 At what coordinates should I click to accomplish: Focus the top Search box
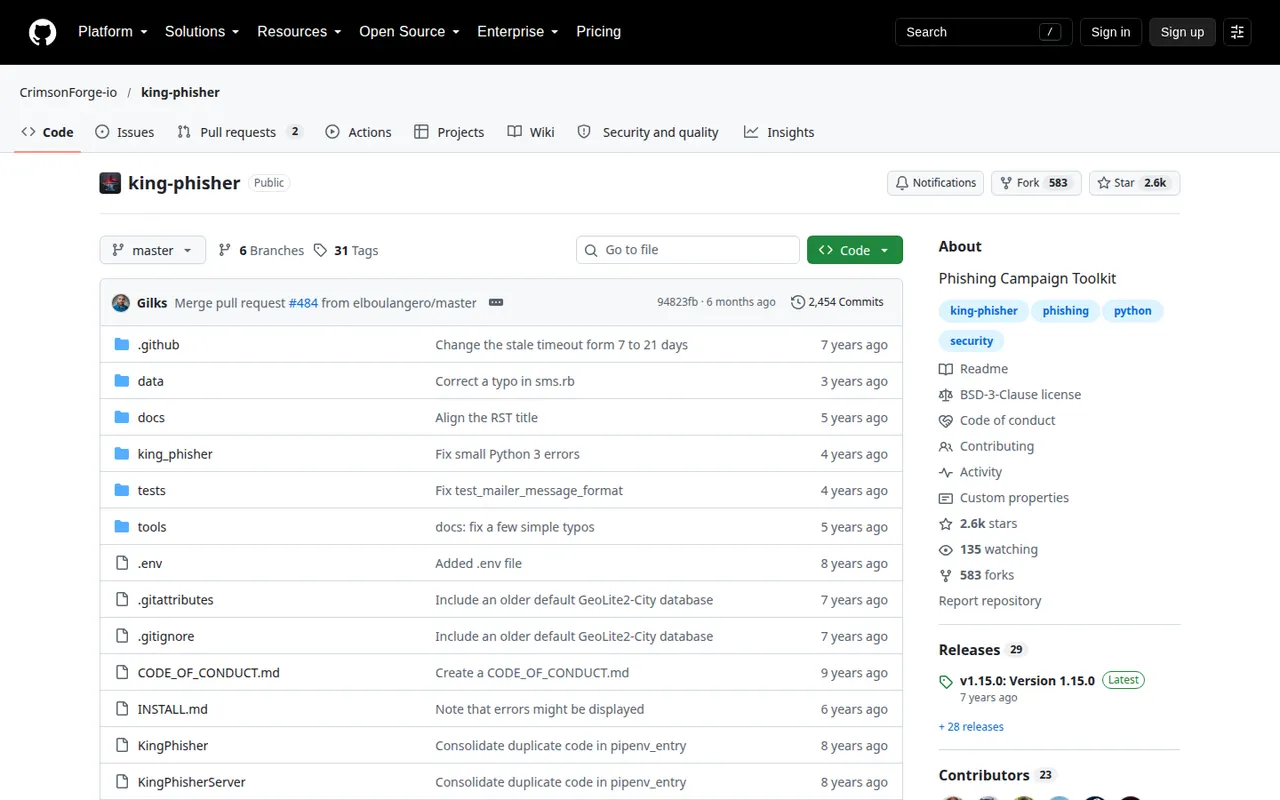(x=983, y=32)
